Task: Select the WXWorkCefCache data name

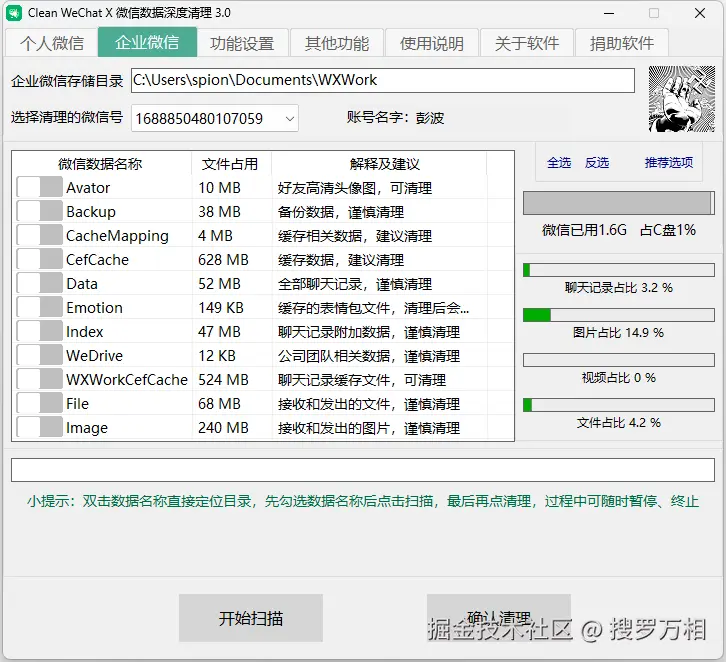Action: 127,380
